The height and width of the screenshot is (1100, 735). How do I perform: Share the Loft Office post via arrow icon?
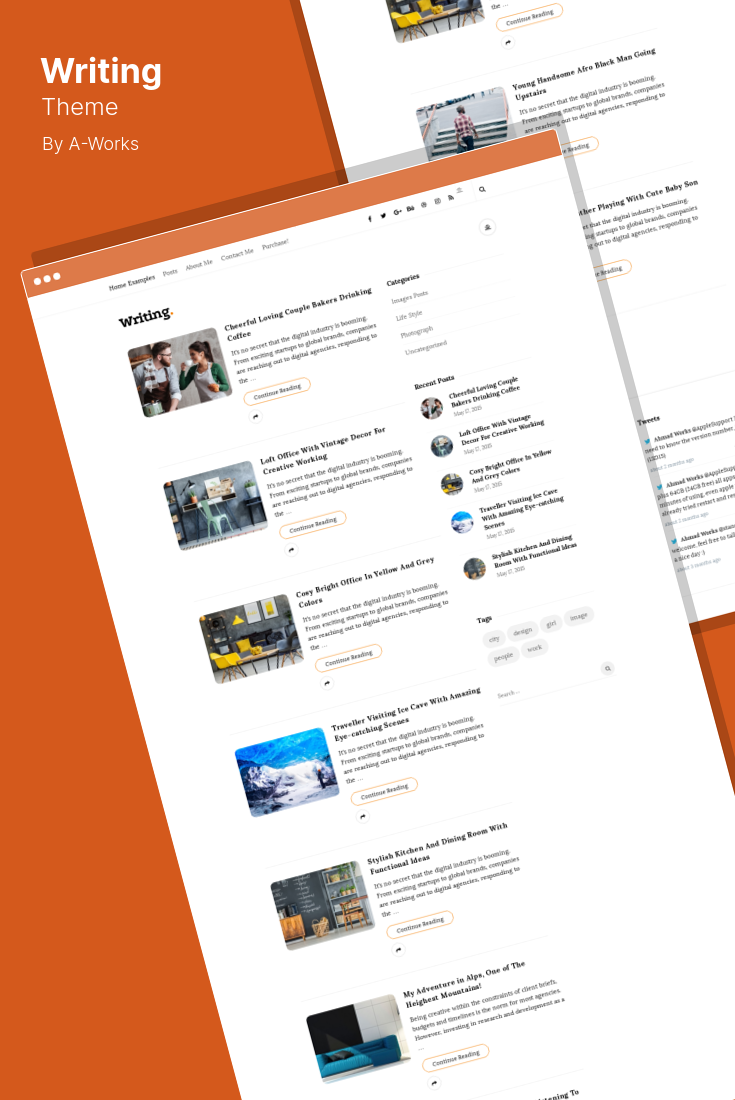point(292,550)
